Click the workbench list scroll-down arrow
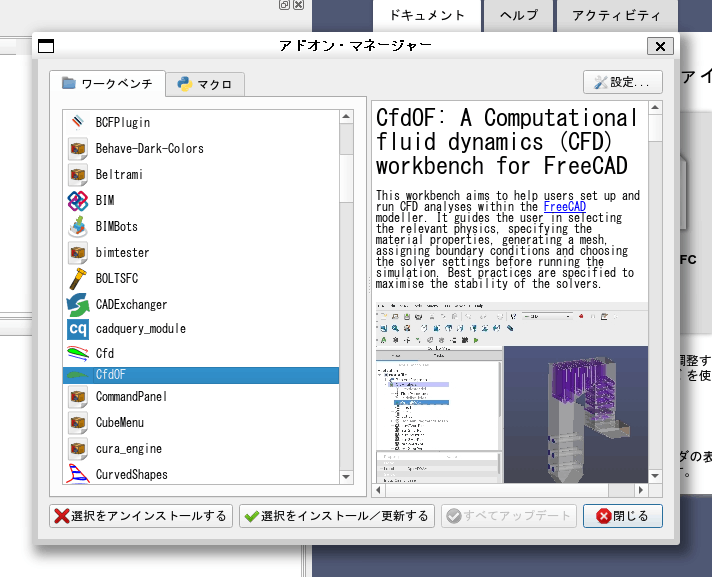Viewport: 712px width, 577px height. pos(346,477)
